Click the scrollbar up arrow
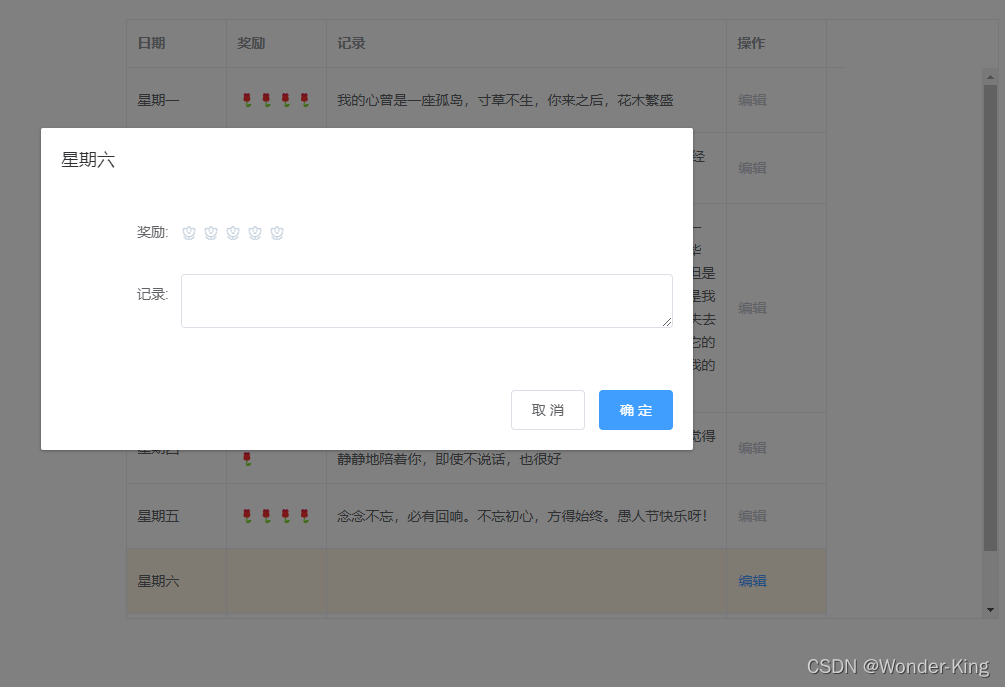 coord(990,77)
